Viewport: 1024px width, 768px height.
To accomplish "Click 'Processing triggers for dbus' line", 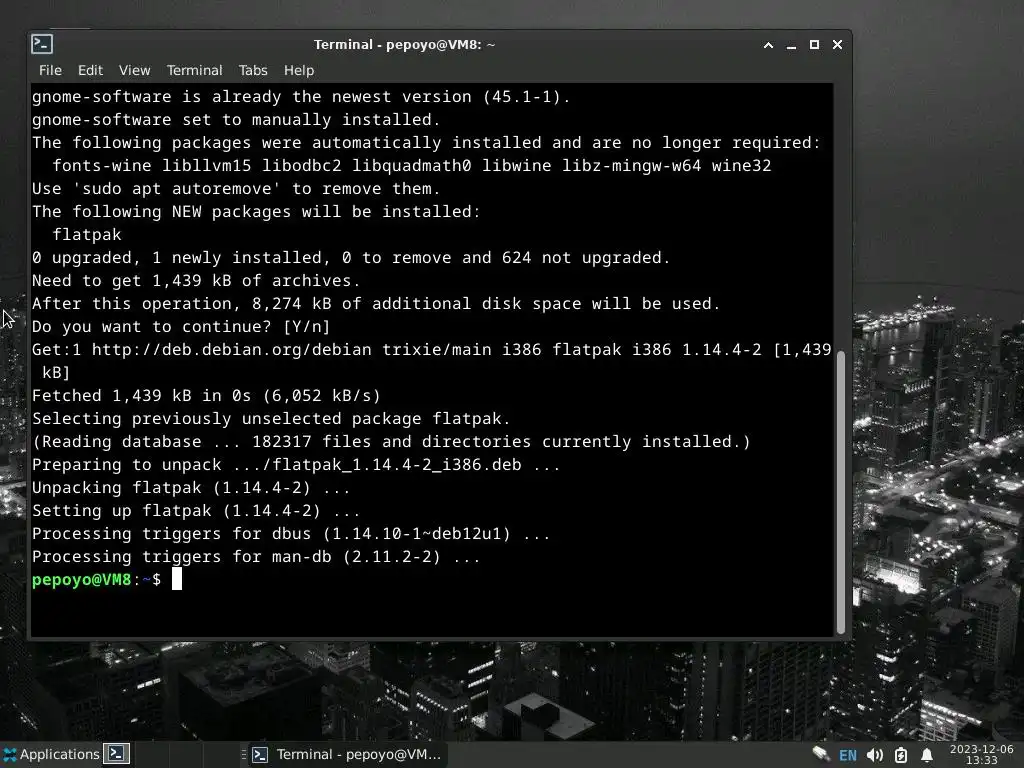I will (x=291, y=533).
